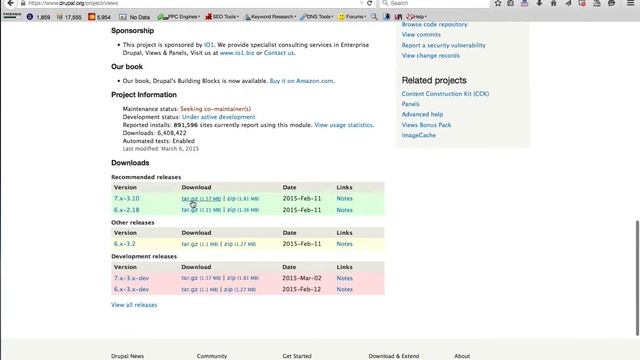Click the padlock site security icon
The height and width of the screenshot is (360, 640).
(23, 3)
